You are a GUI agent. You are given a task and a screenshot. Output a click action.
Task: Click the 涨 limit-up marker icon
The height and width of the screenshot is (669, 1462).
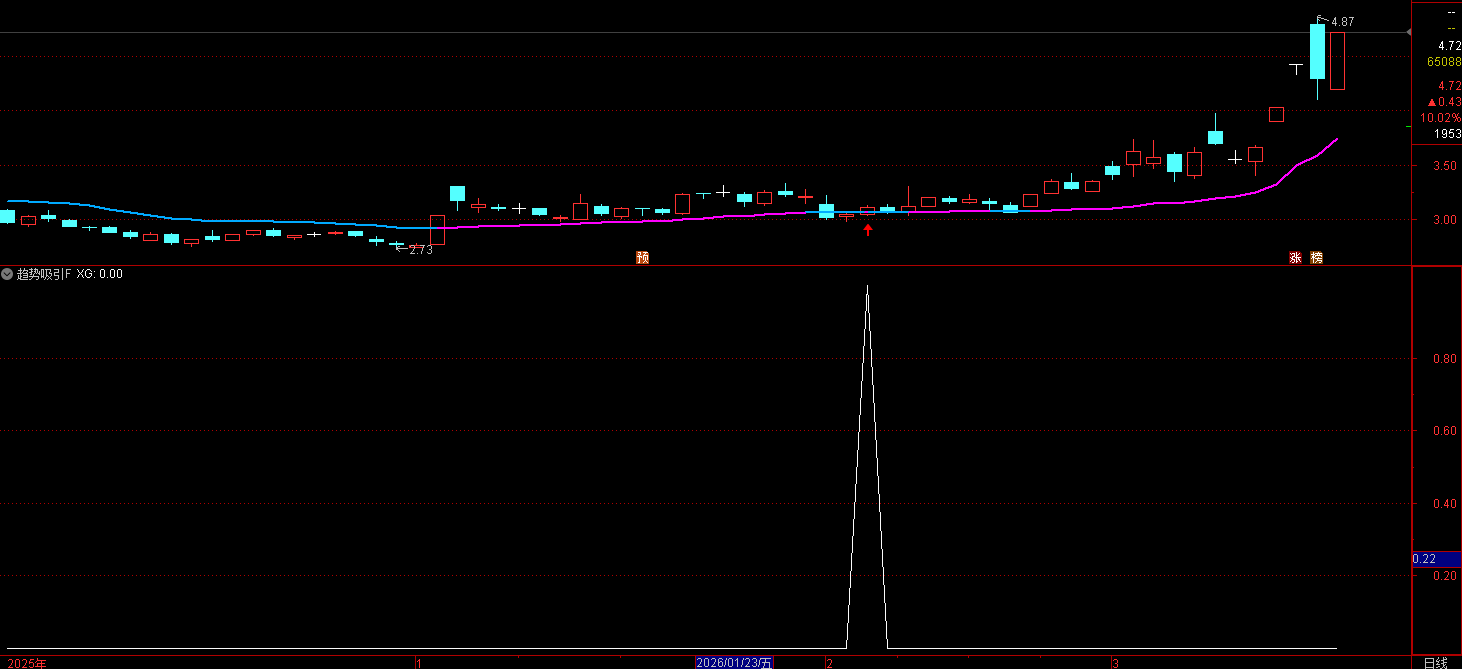pos(1295,257)
